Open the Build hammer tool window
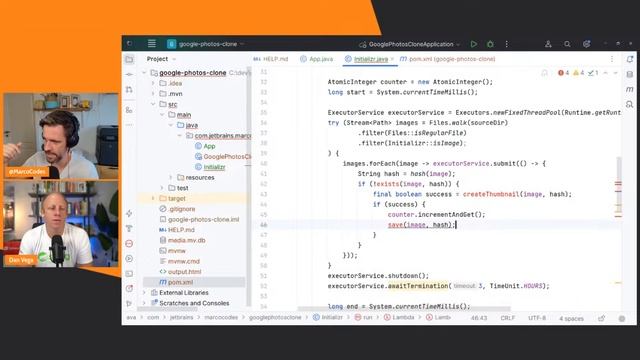Image resolution: width=640 pixels, height=360 pixels. [129, 229]
